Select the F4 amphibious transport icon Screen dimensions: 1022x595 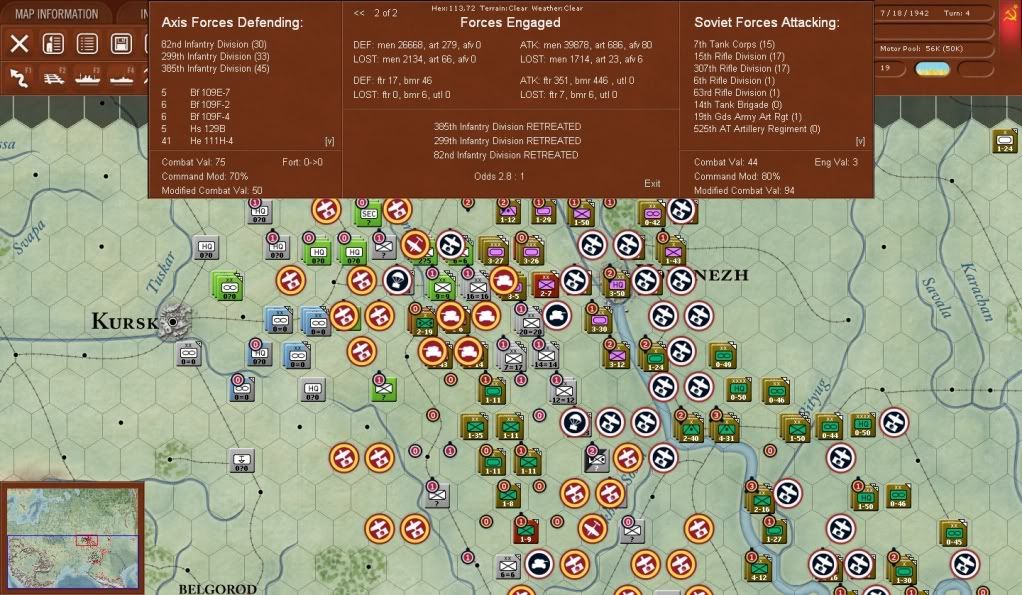122,78
